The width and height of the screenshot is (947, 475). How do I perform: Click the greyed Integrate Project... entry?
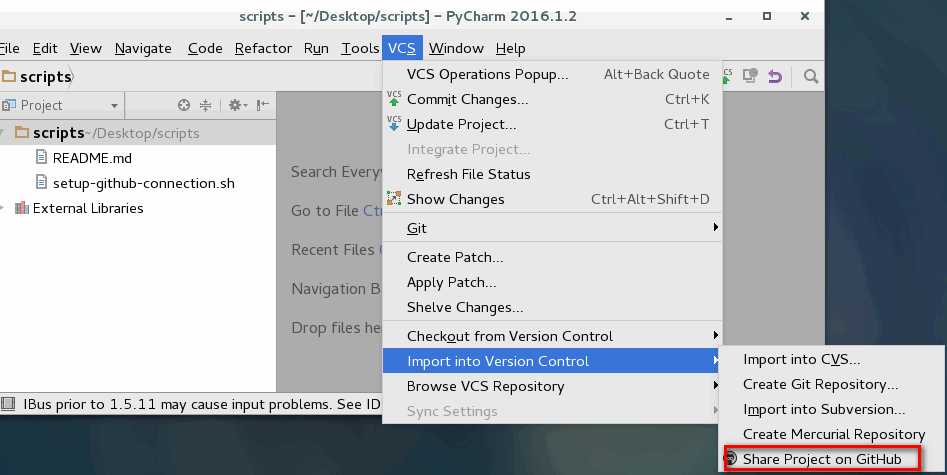(553, 149)
